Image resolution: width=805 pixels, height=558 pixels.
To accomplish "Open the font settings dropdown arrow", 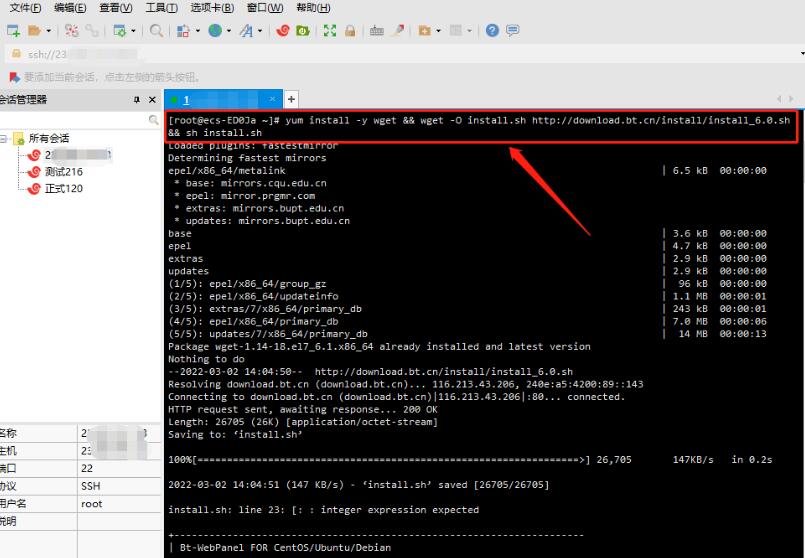I will 260,31.
